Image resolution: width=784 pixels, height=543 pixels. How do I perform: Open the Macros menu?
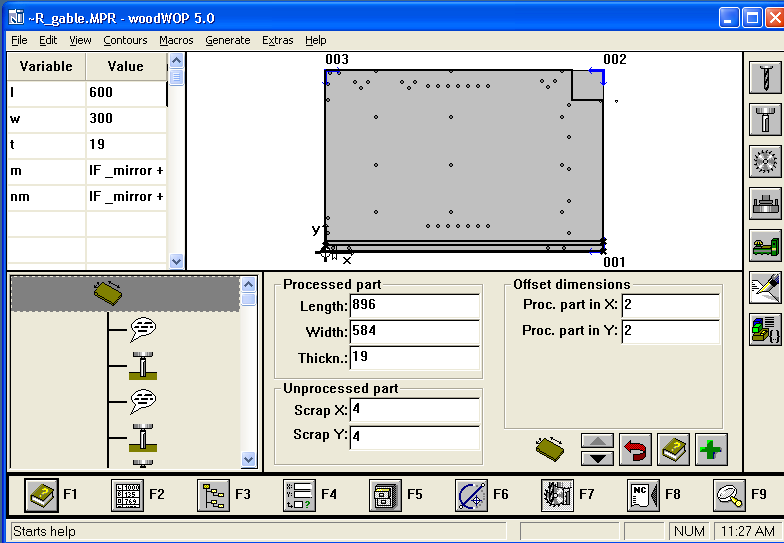[x=176, y=40]
